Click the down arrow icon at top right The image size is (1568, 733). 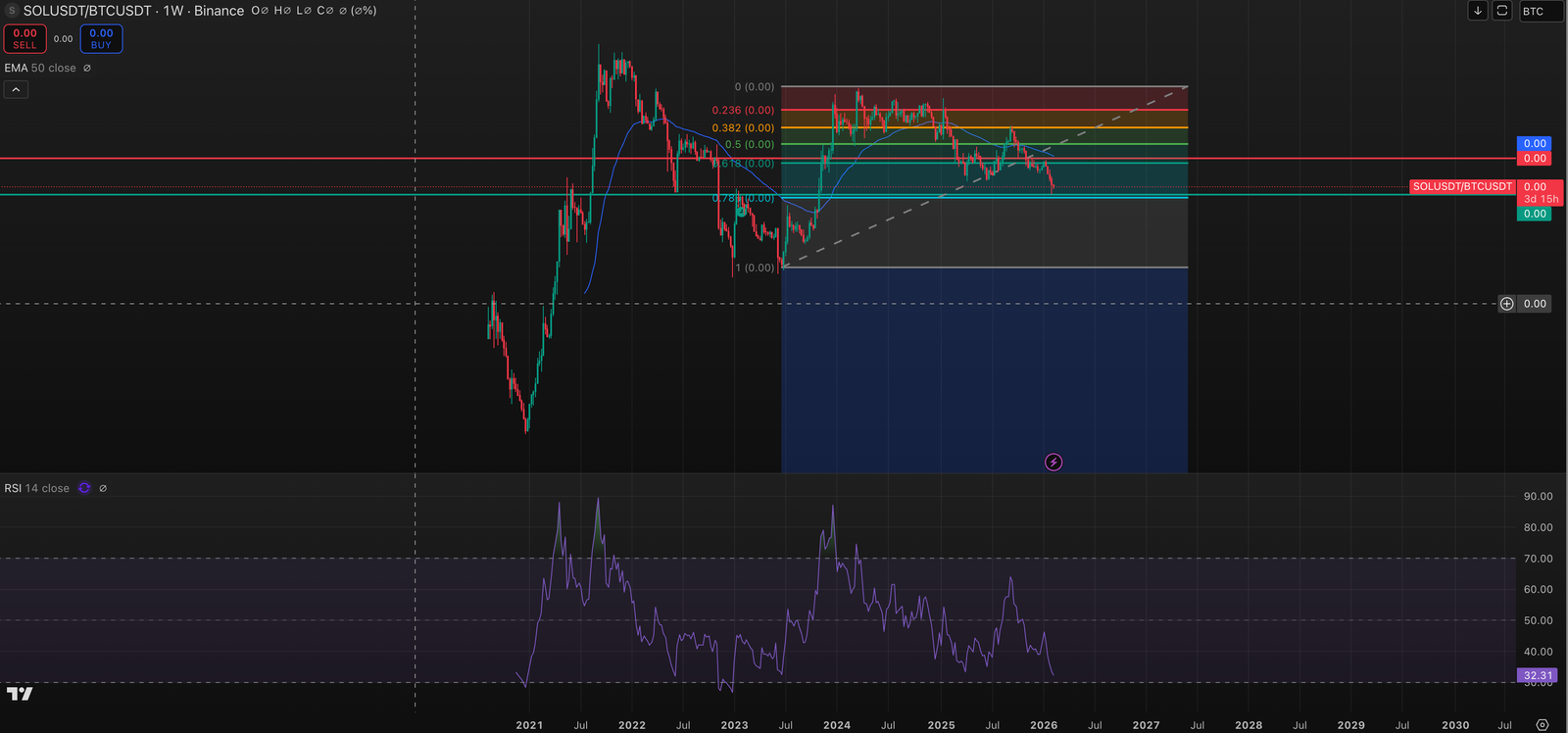(x=1478, y=11)
